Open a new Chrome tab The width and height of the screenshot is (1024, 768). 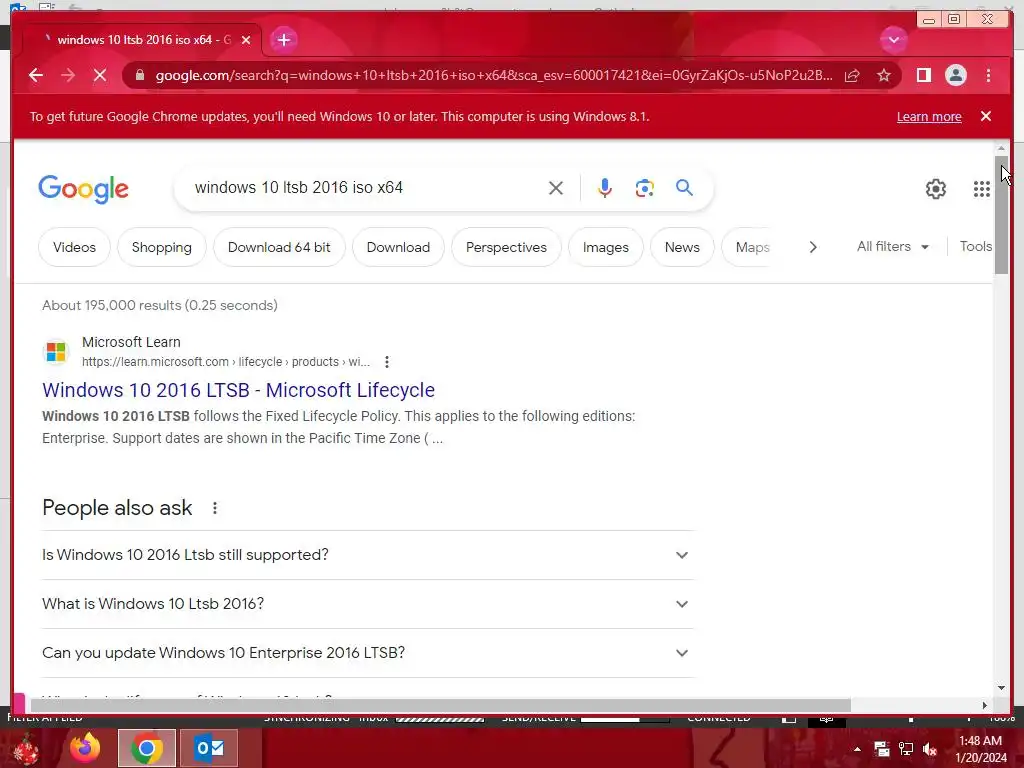[x=283, y=40]
